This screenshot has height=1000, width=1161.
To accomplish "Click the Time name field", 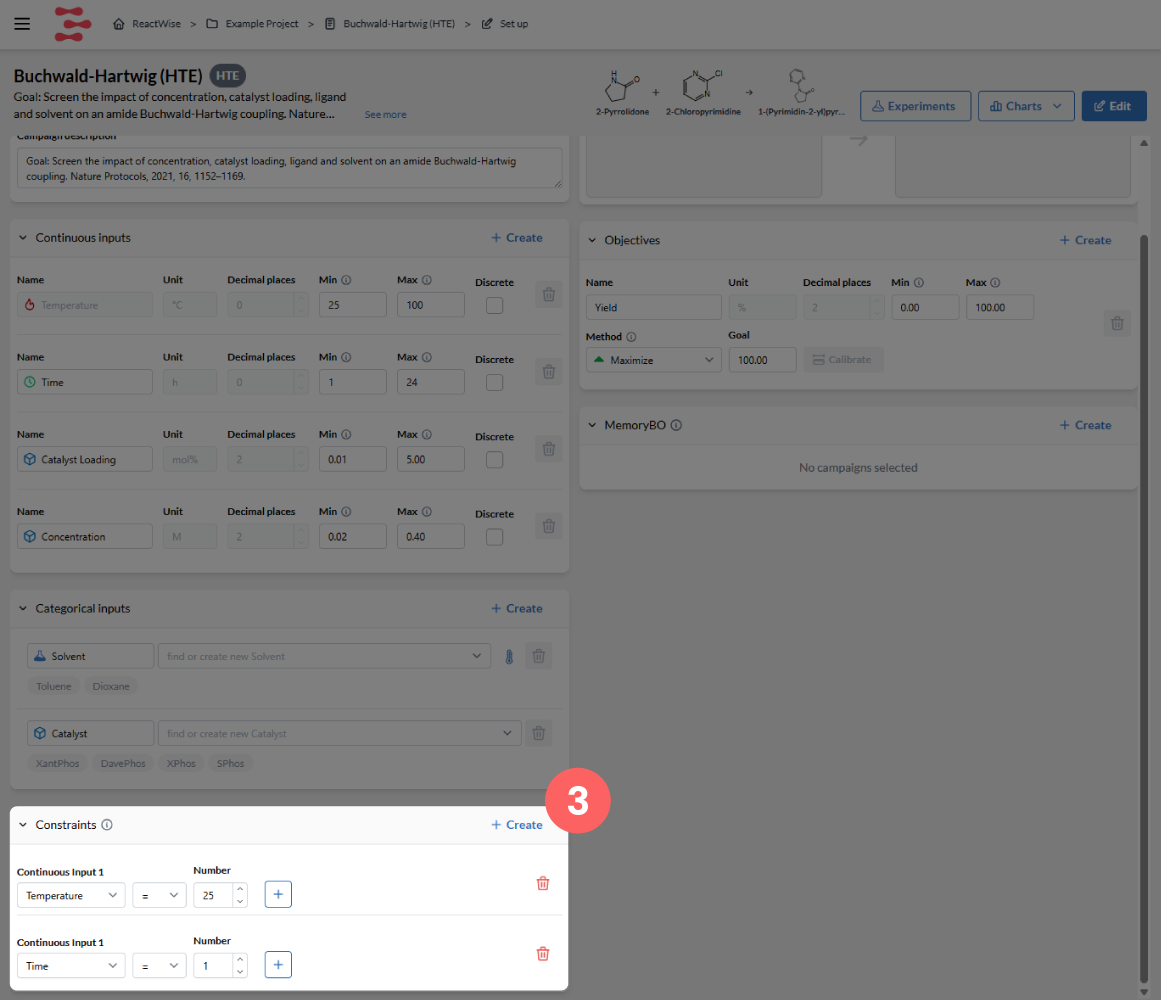I will [84, 382].
